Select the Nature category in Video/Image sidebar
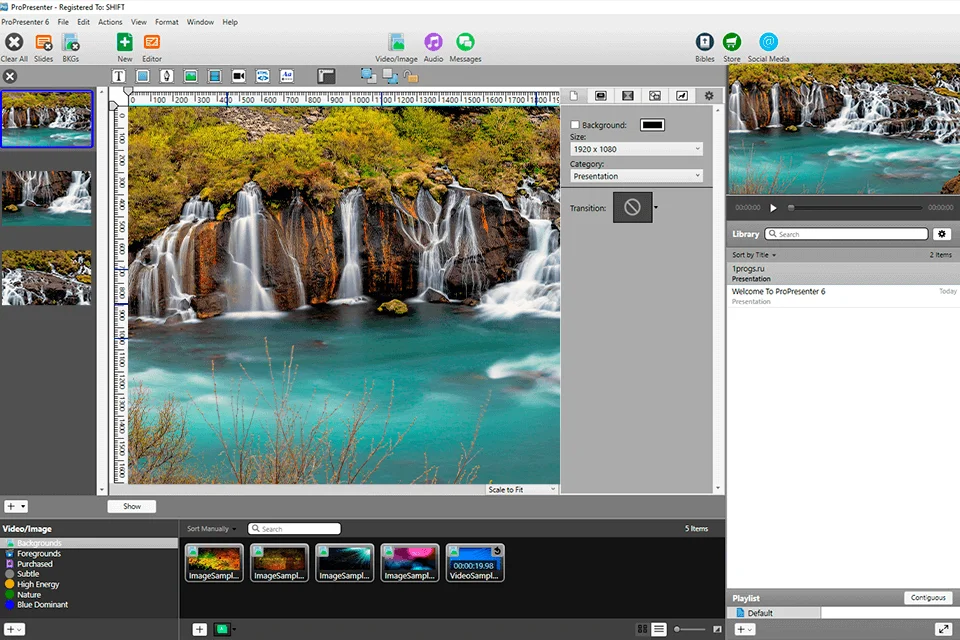Viewport: 960px width, 640px height. point(32,594)
